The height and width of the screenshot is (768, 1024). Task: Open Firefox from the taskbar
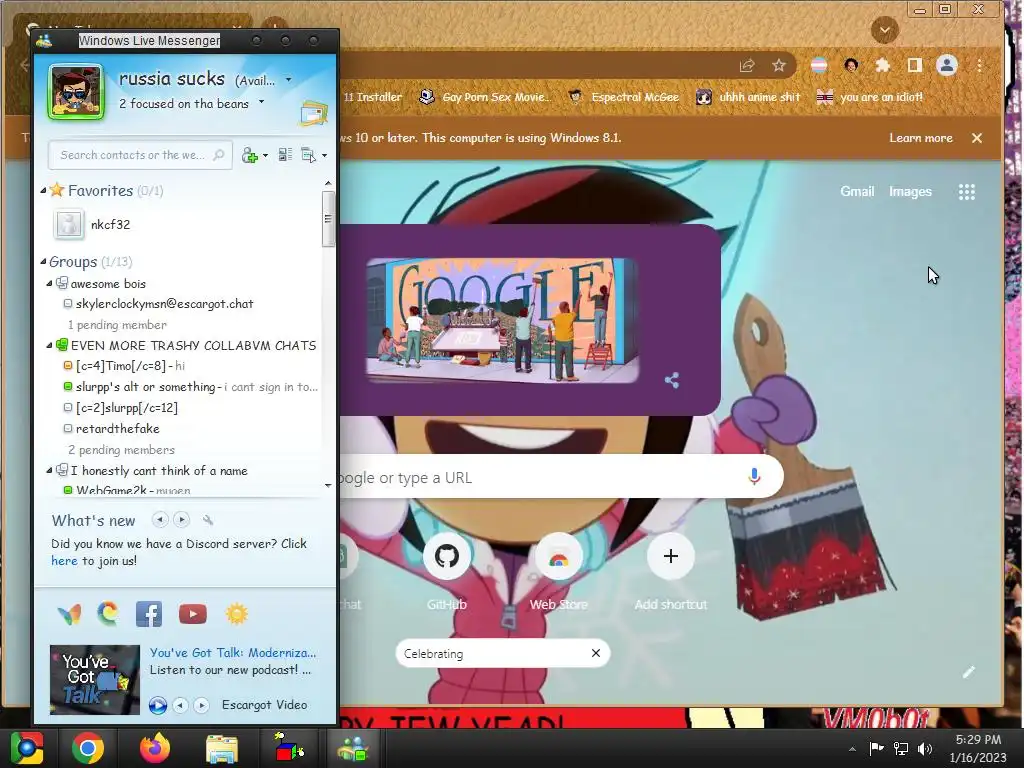[x=155, y=748]
